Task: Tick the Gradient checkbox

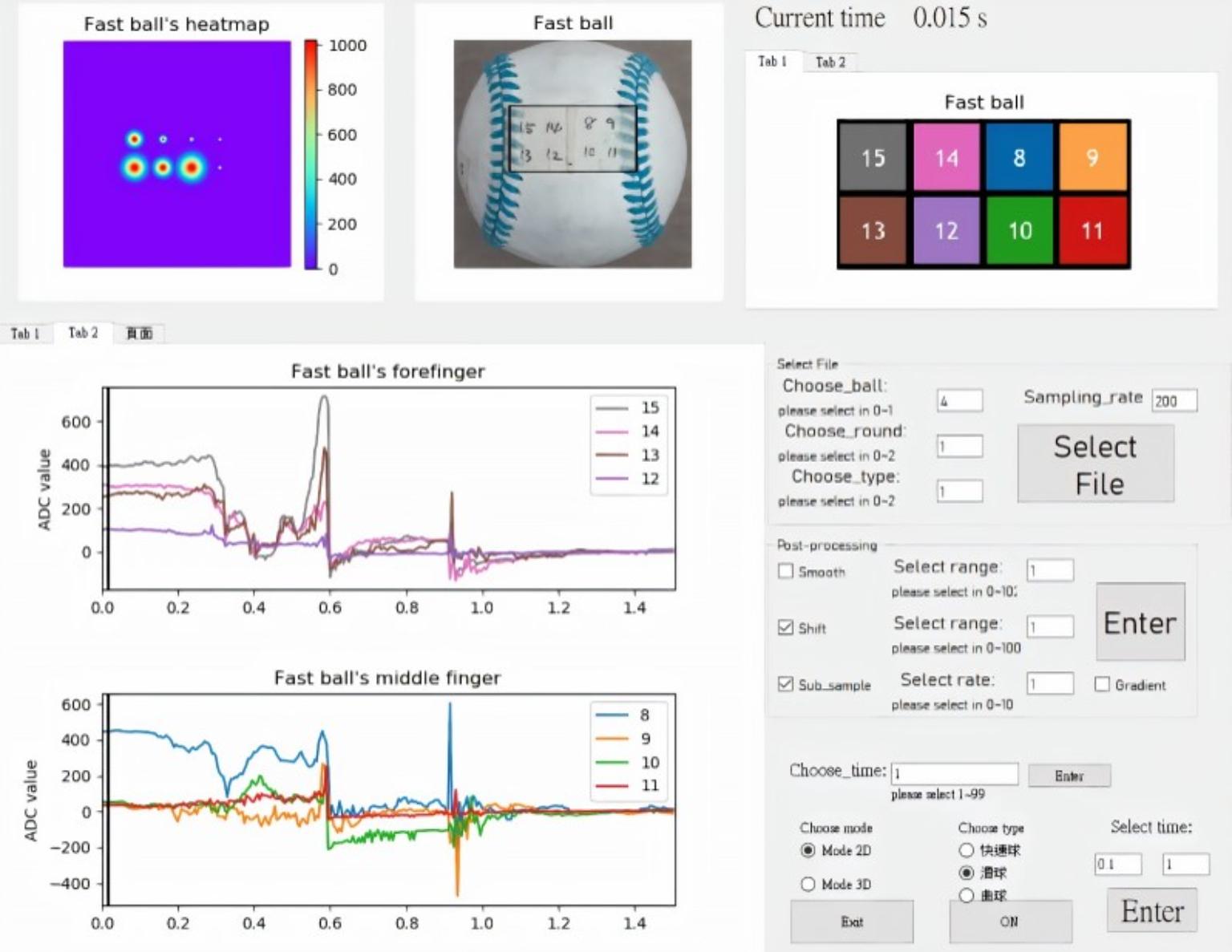Action: [1102, 684]
